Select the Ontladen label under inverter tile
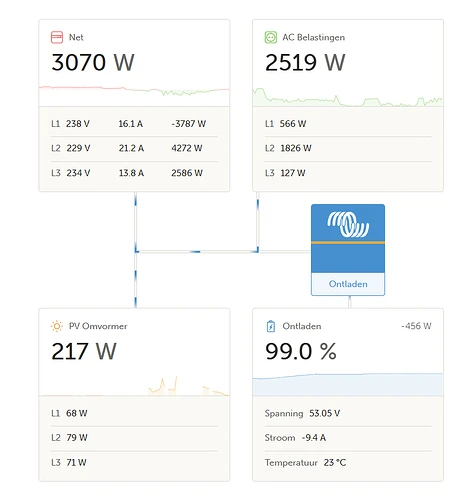Image resolution: width=466 pixels, height=500 pixels. pyautogui.click(x=348, y=284)
